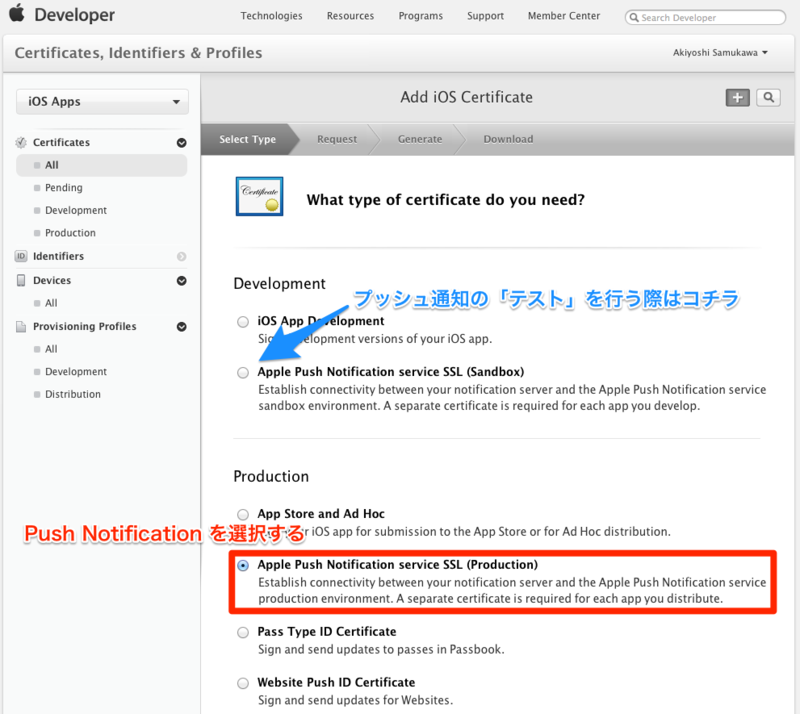800x714 pixels.
Task: Select Website Push ID Certificate radio
Action: [x=243, y=683]
